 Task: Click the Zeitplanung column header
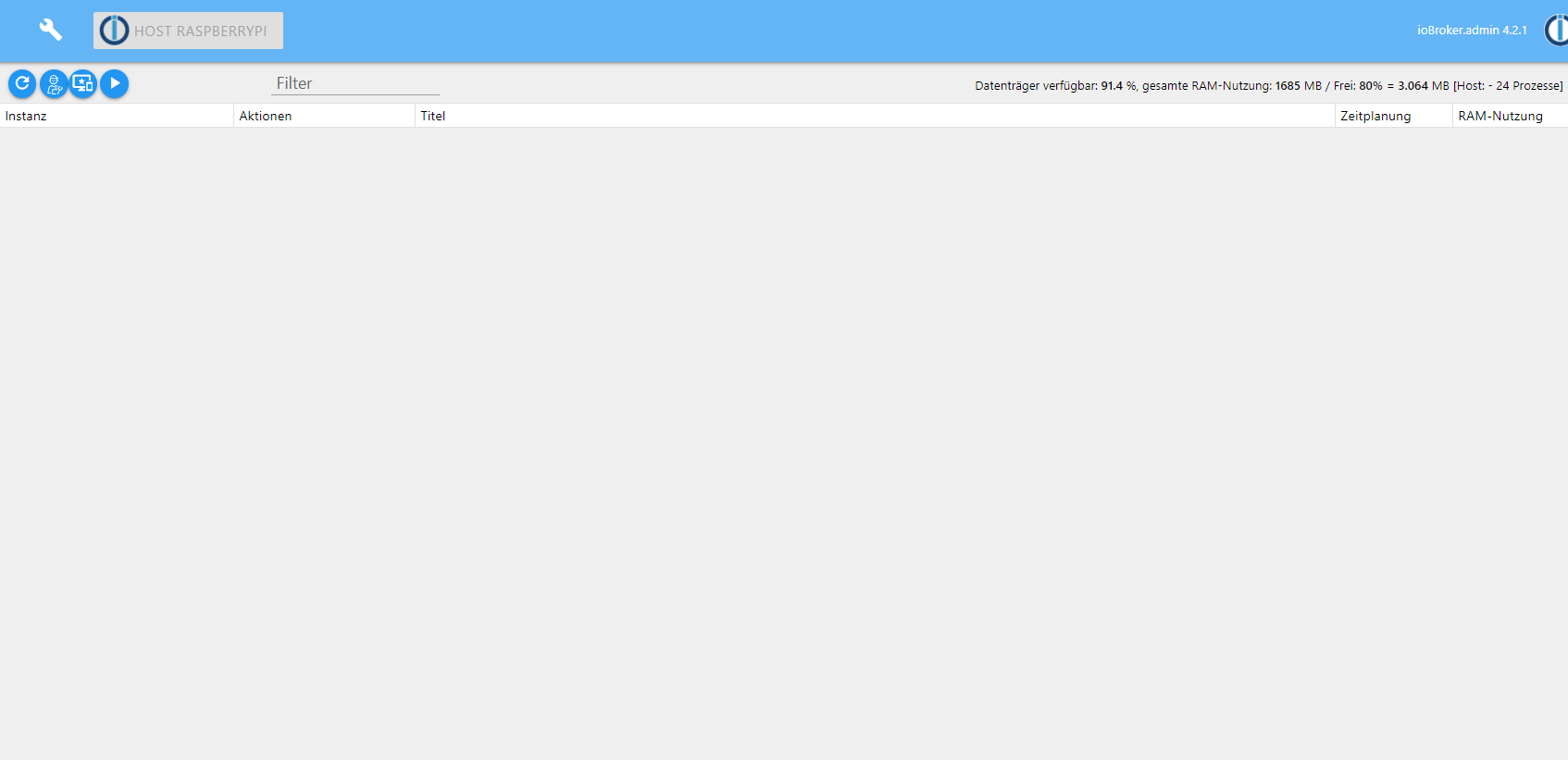(1394, 116)
